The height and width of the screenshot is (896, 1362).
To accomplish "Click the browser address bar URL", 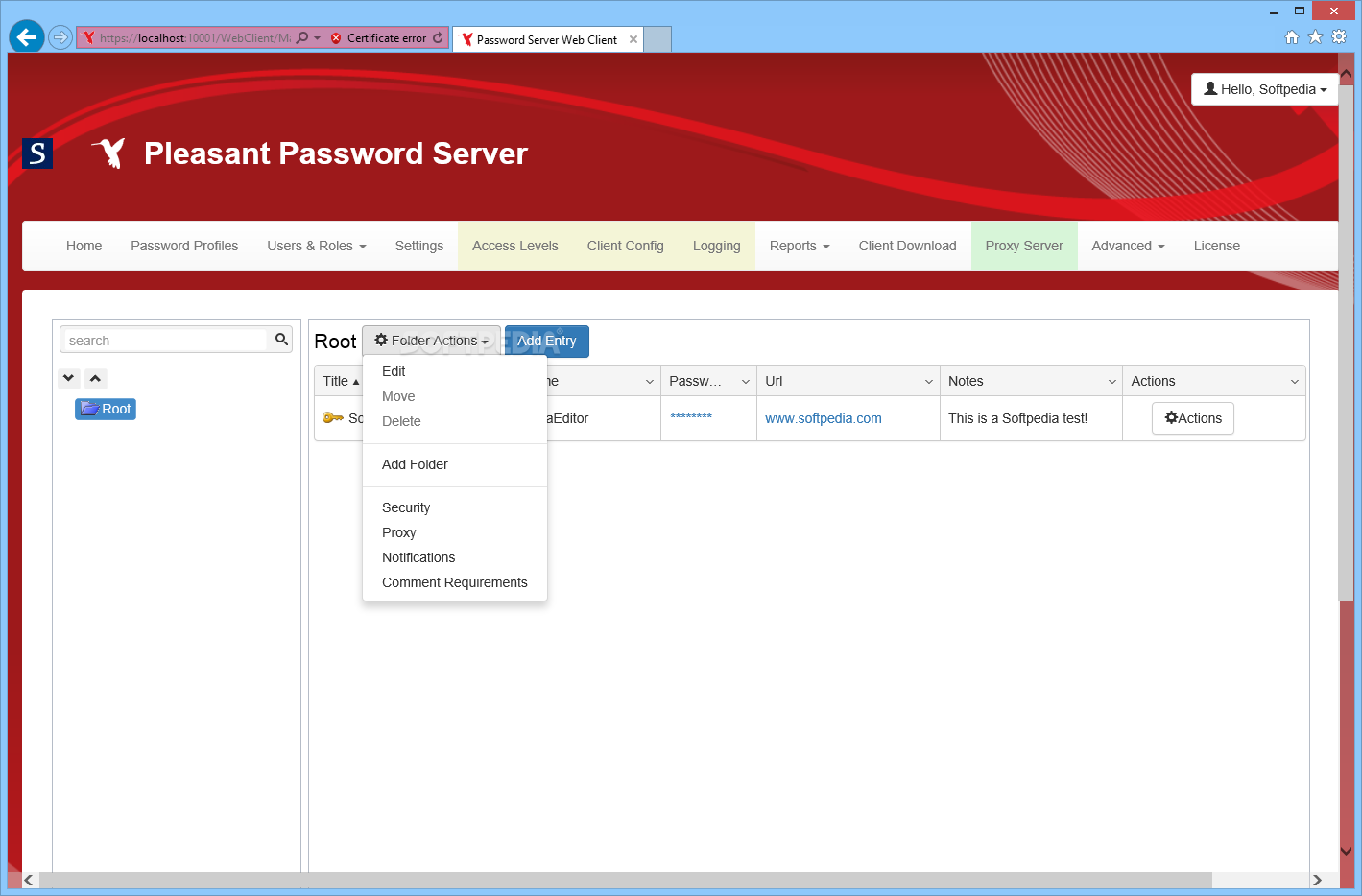I will coord(195,38).
